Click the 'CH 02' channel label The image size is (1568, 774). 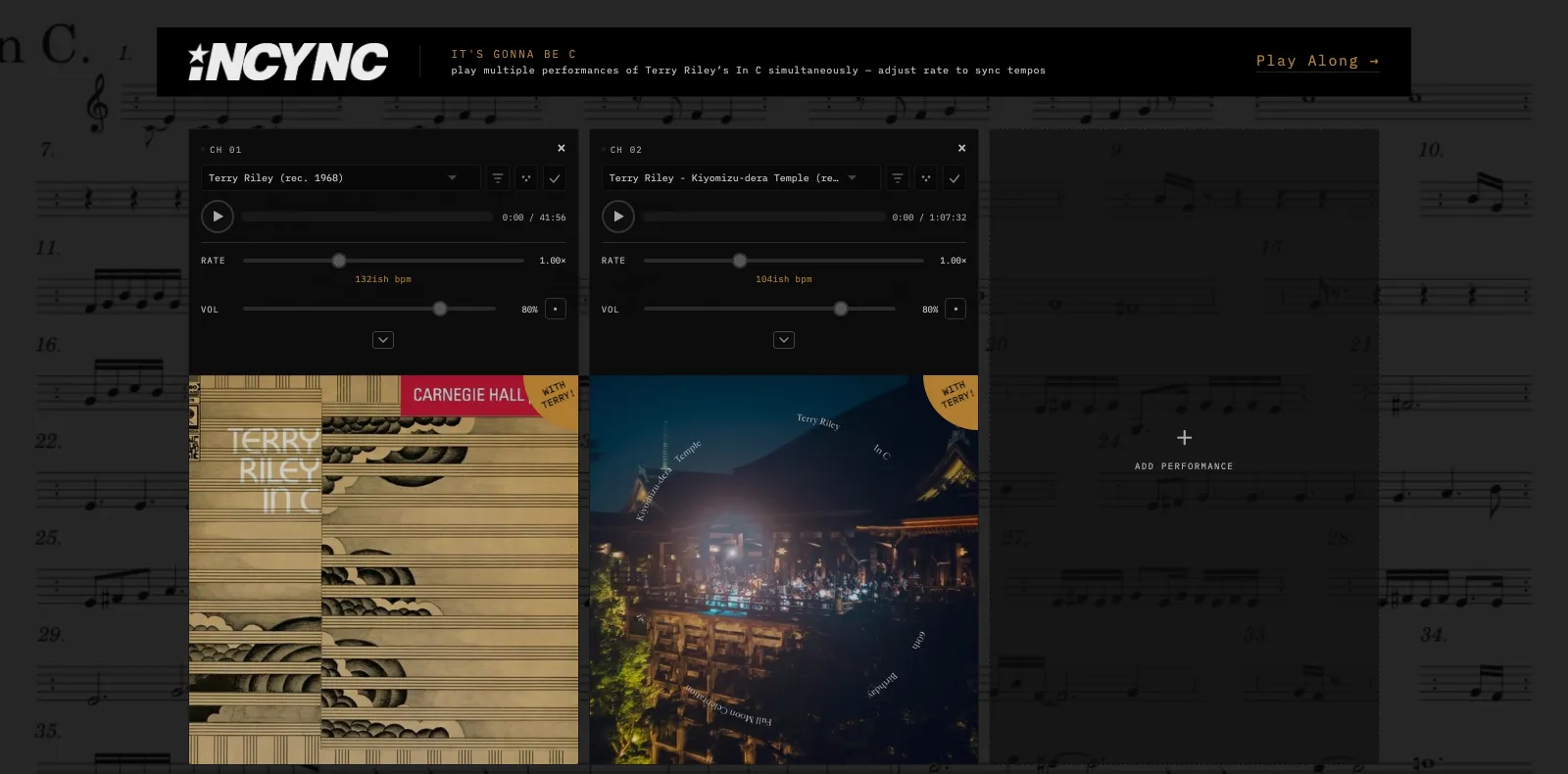coord(626,150)
